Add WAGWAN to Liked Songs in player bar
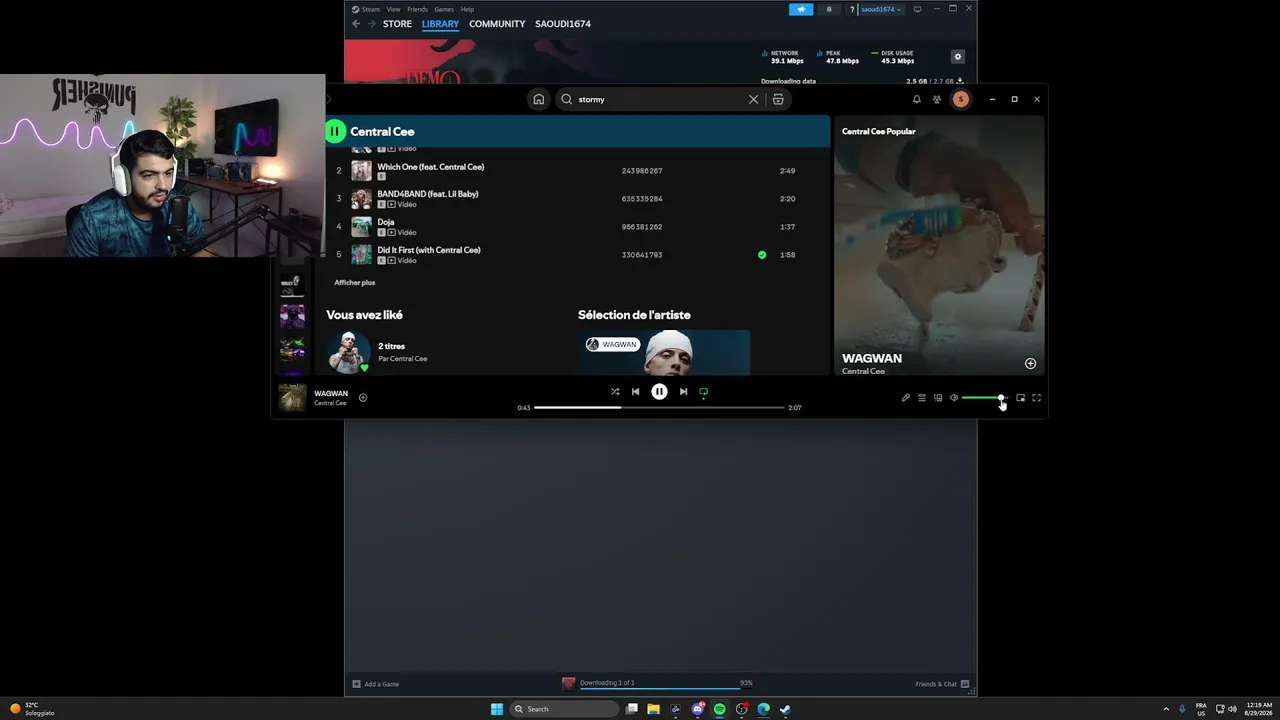This screenshot has height=720, width=1280. click(x=363, y=397)
